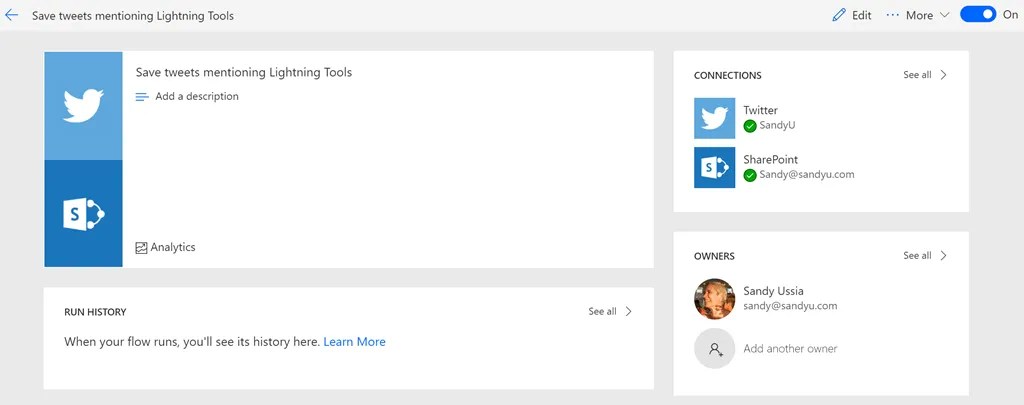Image resolution: width=1024 pixels, height=405 pixels.
Task: Expand Connections chevron arrow
Action: [x=943, y=75]
